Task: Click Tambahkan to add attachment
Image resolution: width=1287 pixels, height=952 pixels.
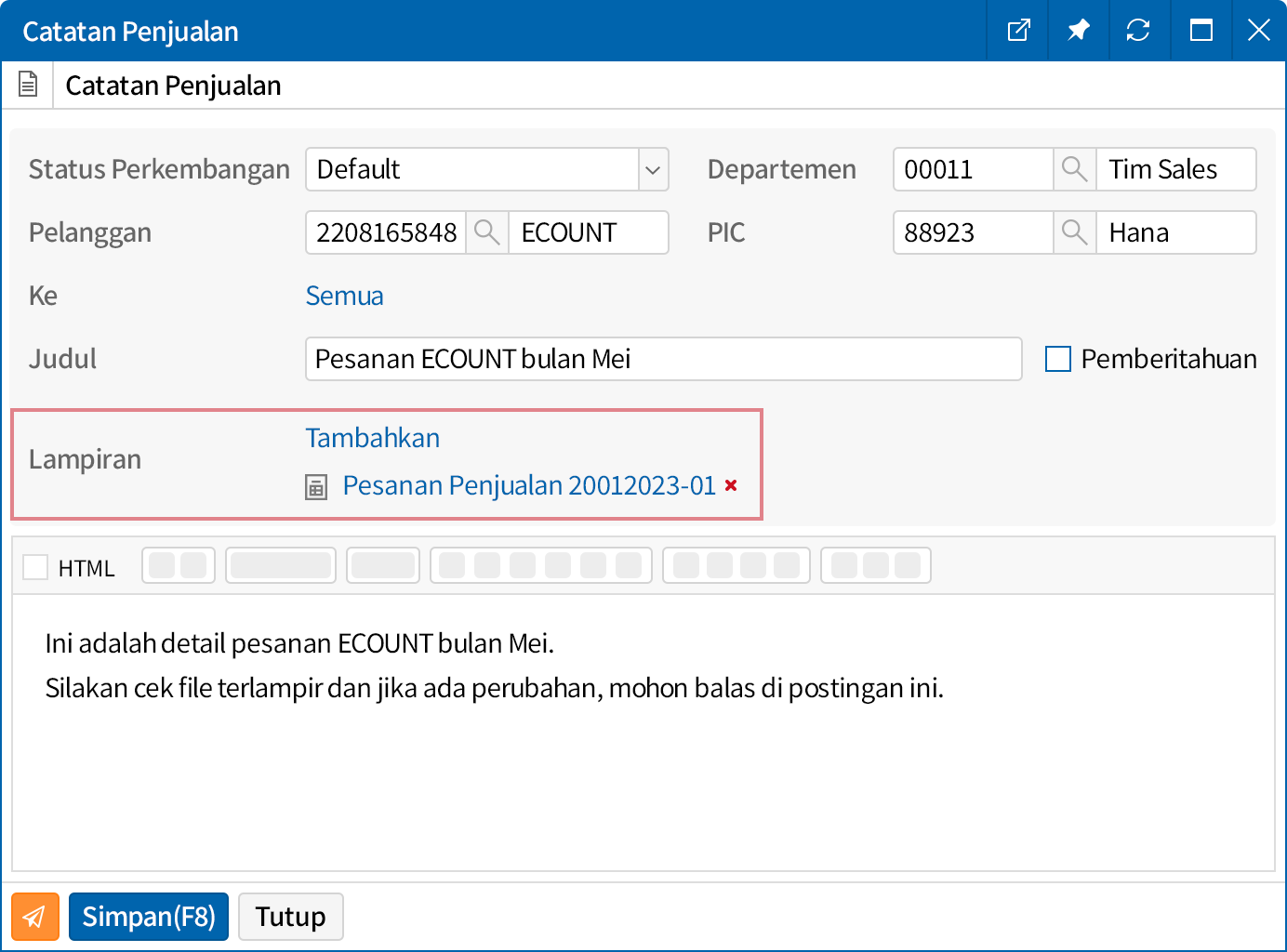Action: [x=372, y=438]
